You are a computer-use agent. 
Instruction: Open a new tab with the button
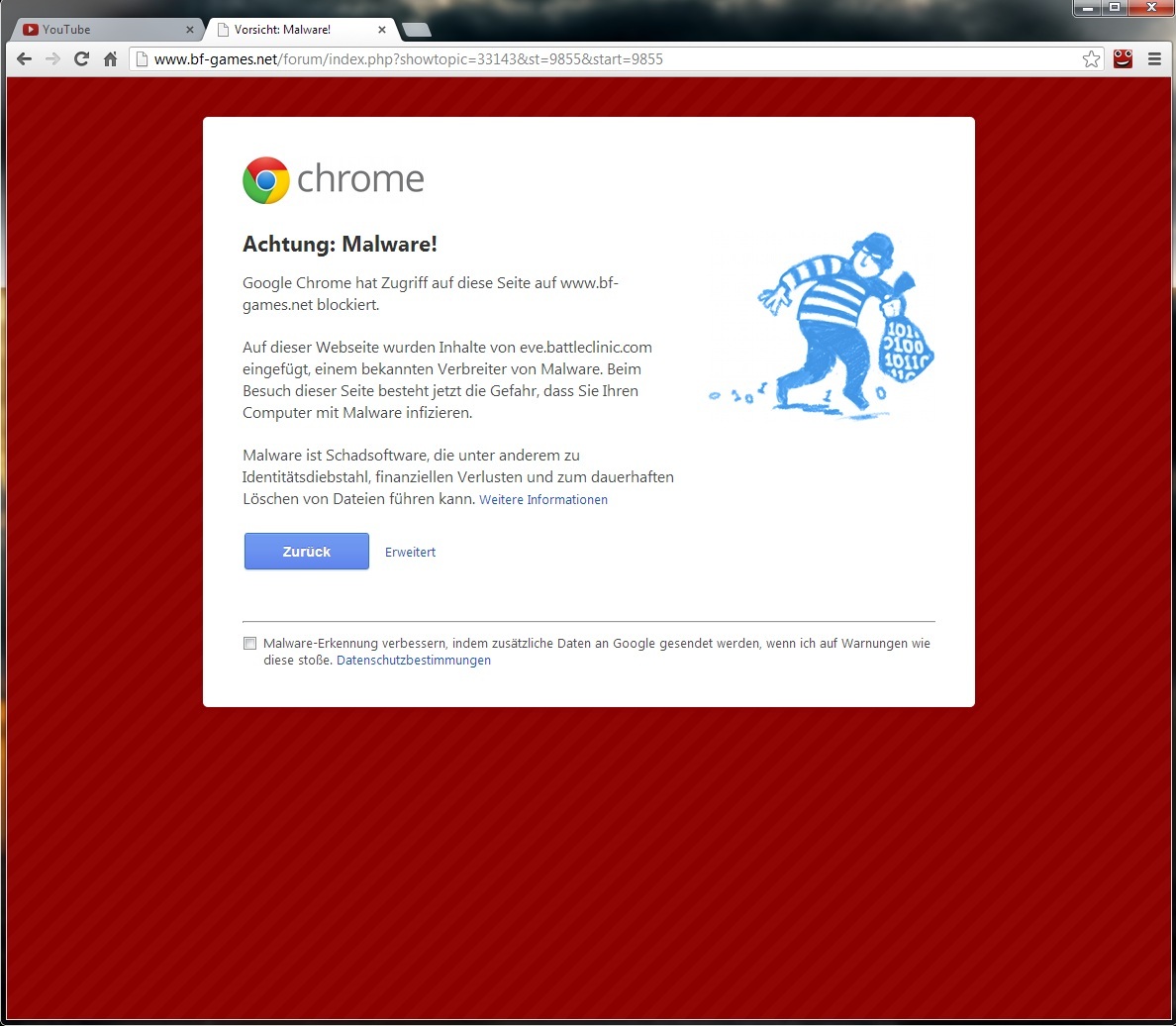point(417,30)
